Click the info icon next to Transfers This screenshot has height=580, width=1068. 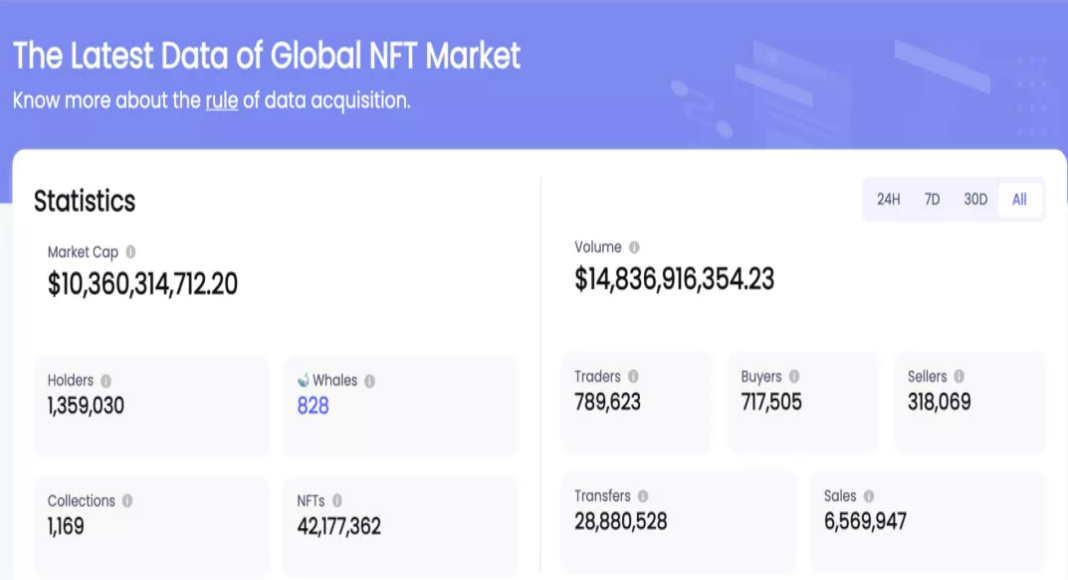pos(643,496)
